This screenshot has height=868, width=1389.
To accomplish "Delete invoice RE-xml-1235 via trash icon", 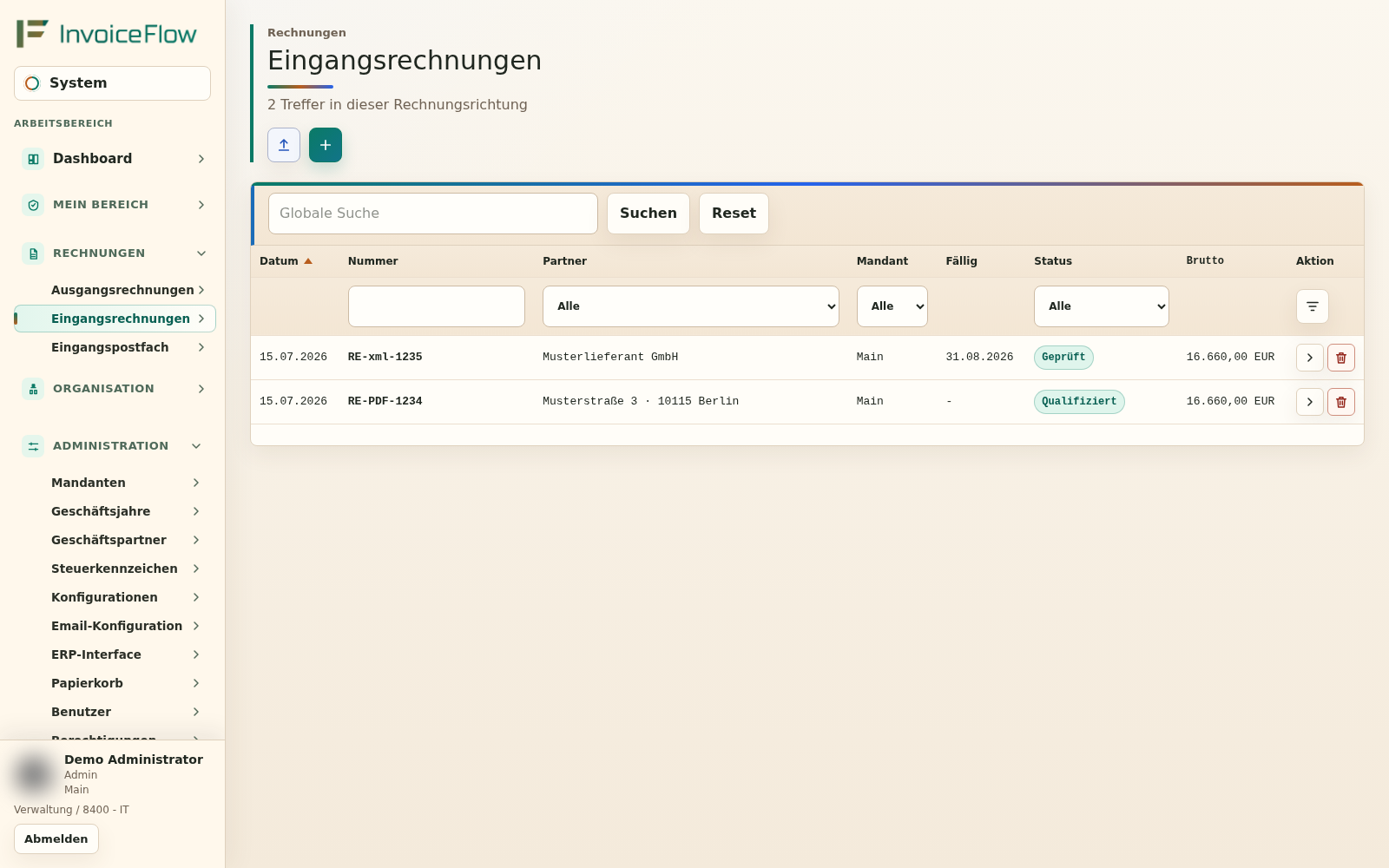I will (x=1340, y=358).
